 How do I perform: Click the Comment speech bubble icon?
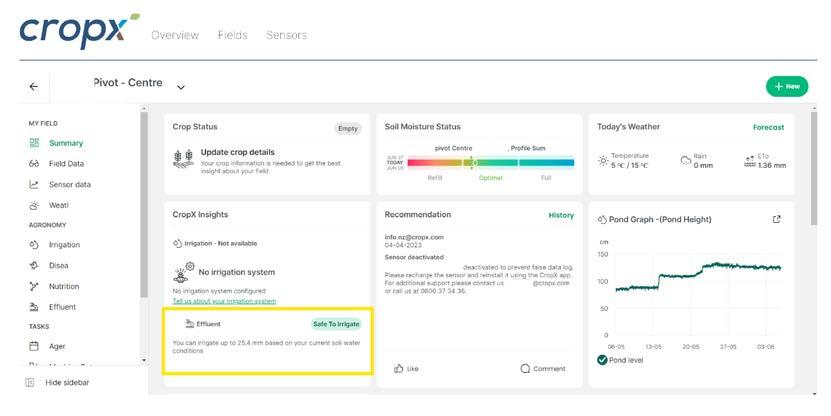526,369
